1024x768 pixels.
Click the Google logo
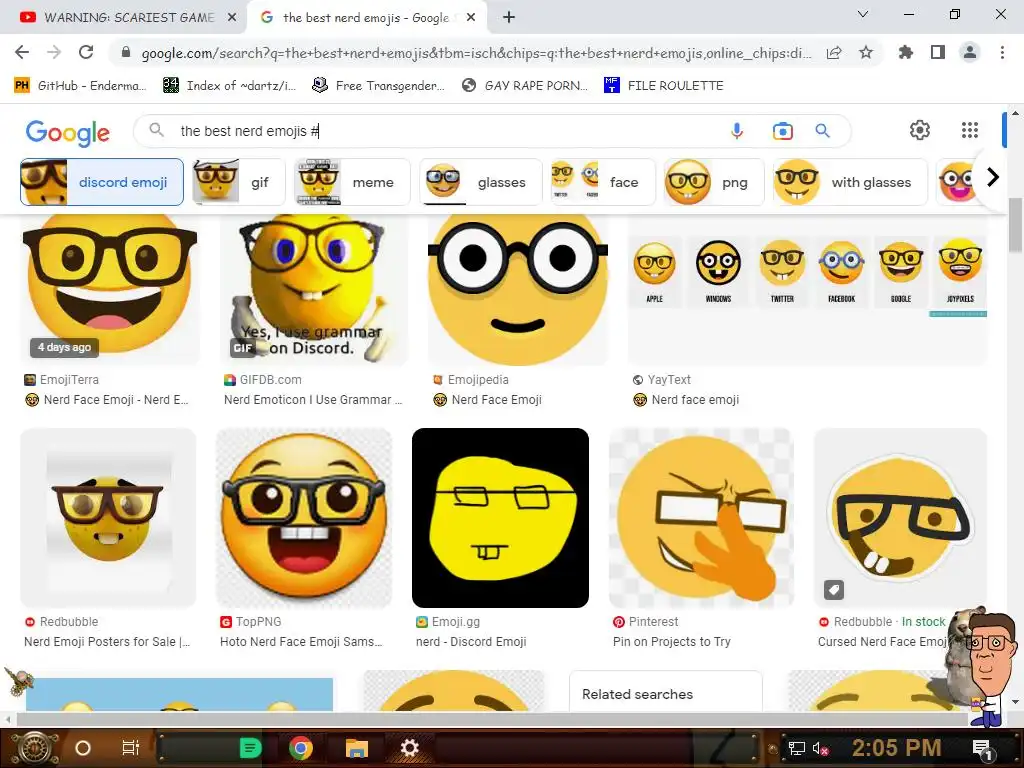(x=68, y=133)
